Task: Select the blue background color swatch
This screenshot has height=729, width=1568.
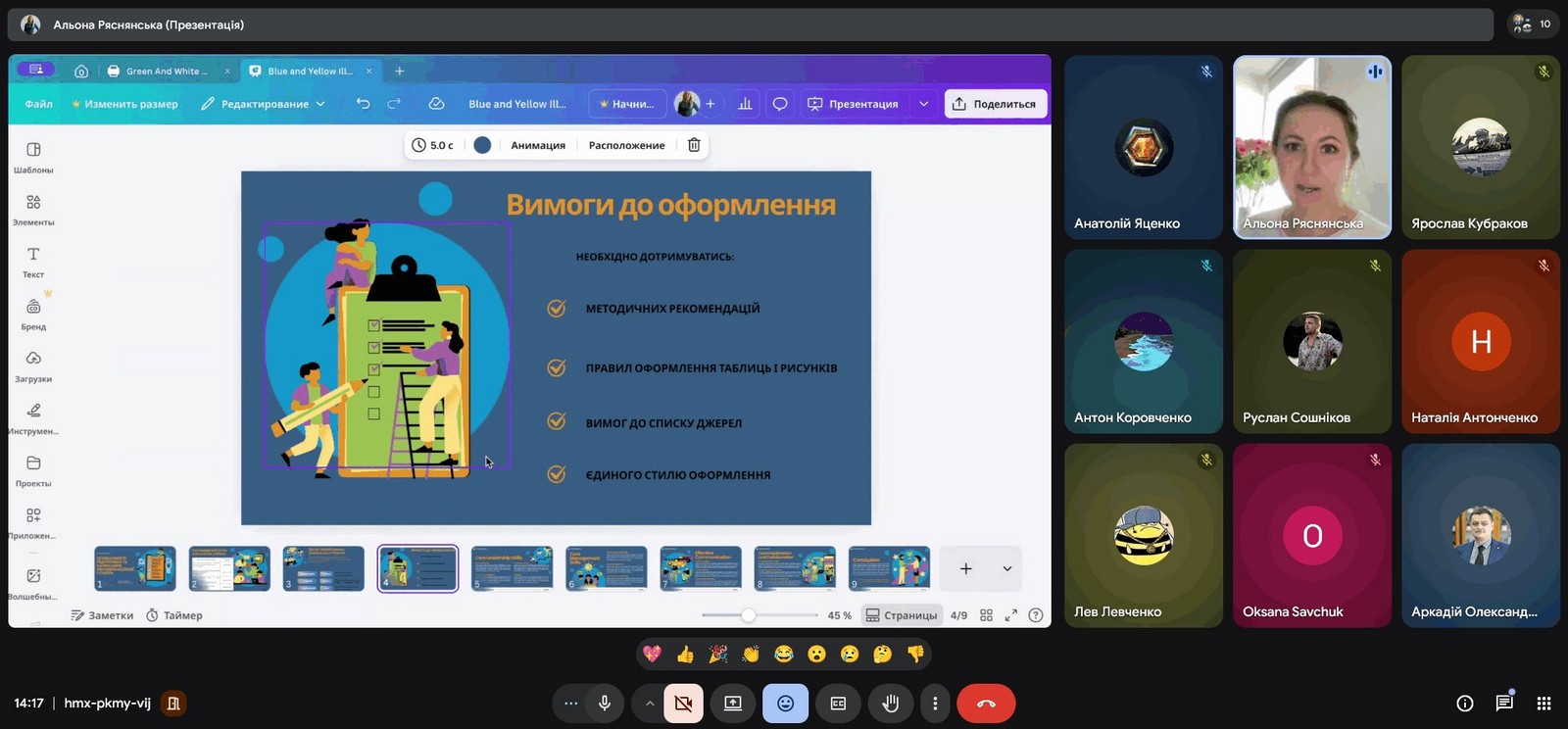Action: (x=482, y=145)
